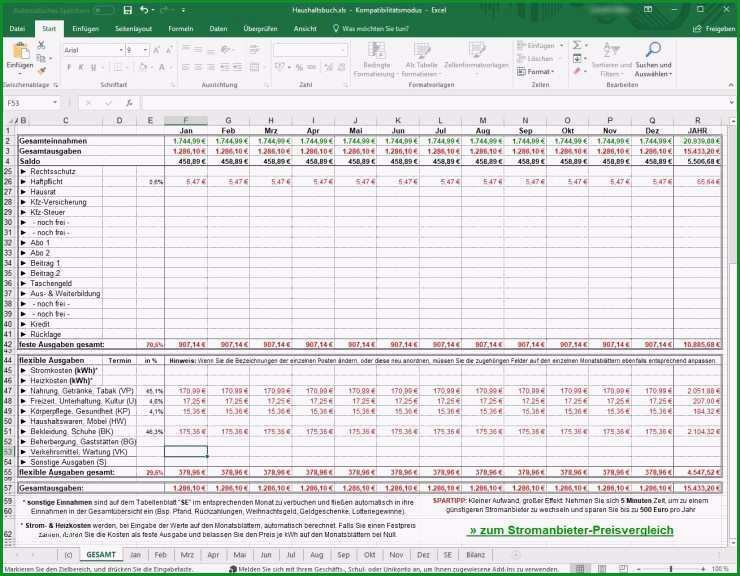740x576 pixels.
Task: Click the align left icon
Action: [186, 68]
